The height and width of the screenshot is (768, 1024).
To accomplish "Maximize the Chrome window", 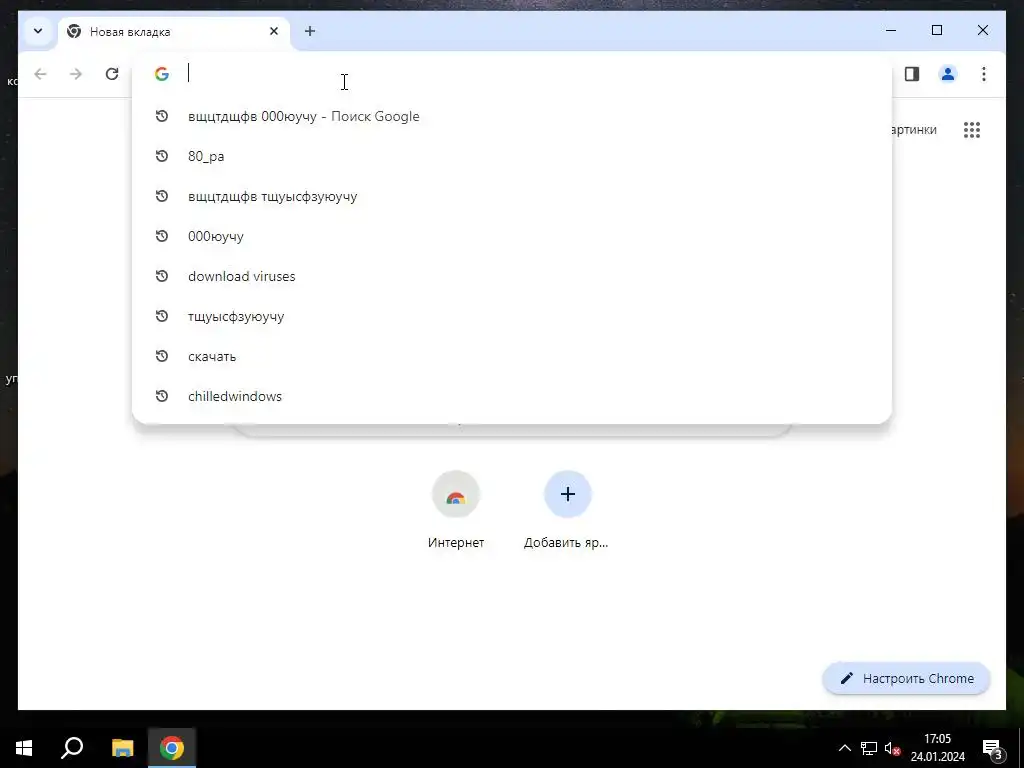I will [x=936, y=30].
